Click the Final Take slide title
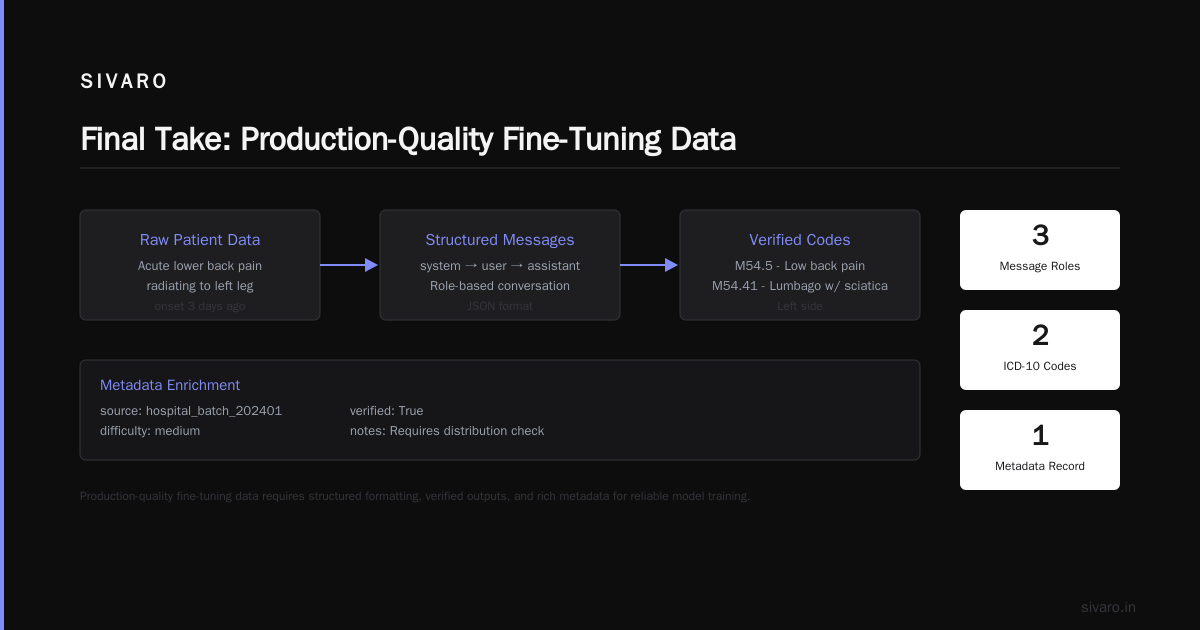 408,139
